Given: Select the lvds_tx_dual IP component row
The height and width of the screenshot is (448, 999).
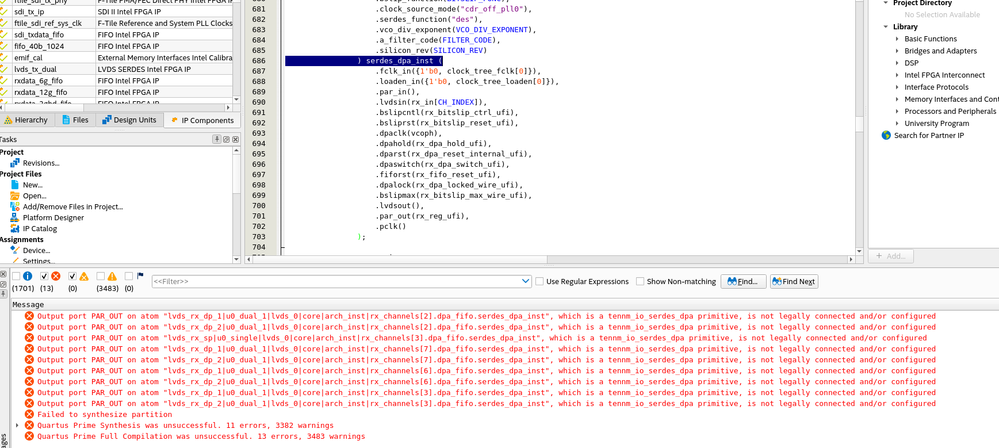Looking at the screenshot, I should [116, 69].
